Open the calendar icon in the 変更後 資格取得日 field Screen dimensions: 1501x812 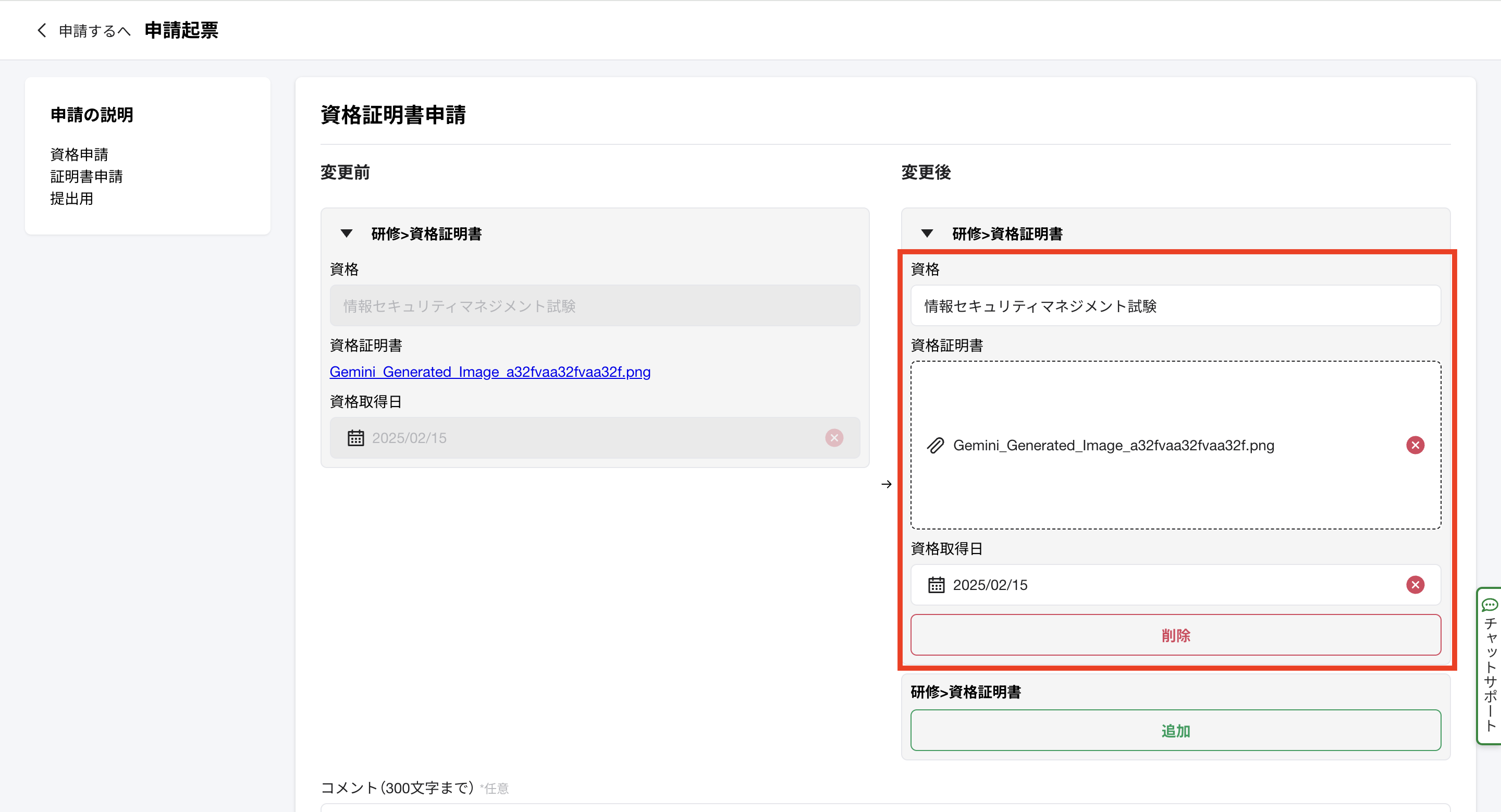pyautogui.click(x=936, y=585)
